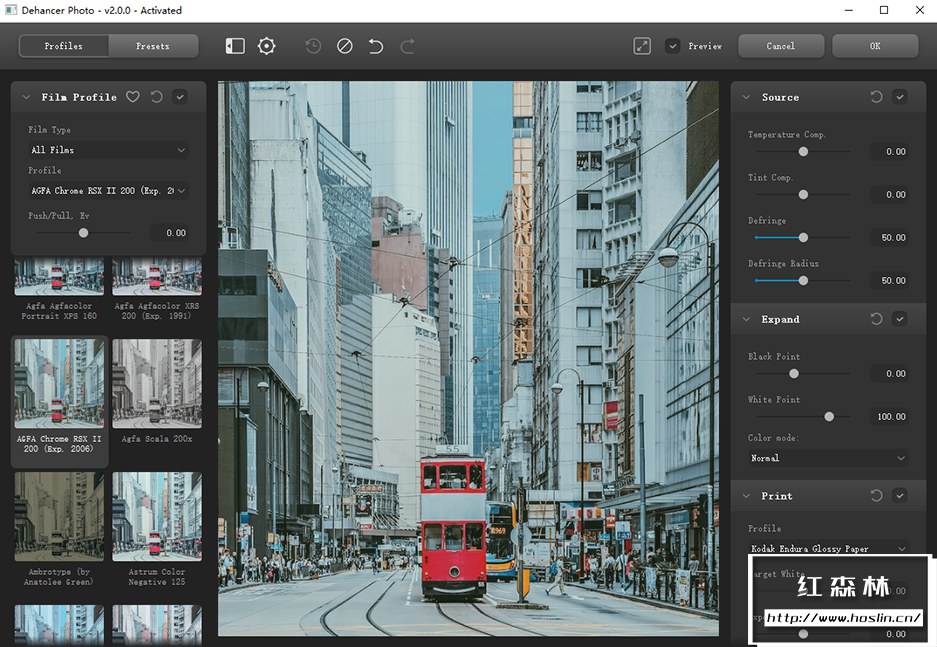Click the fullscreen expand icon
Image resolution: width=937 pixels, height=647 pixels.
[642, 46]
